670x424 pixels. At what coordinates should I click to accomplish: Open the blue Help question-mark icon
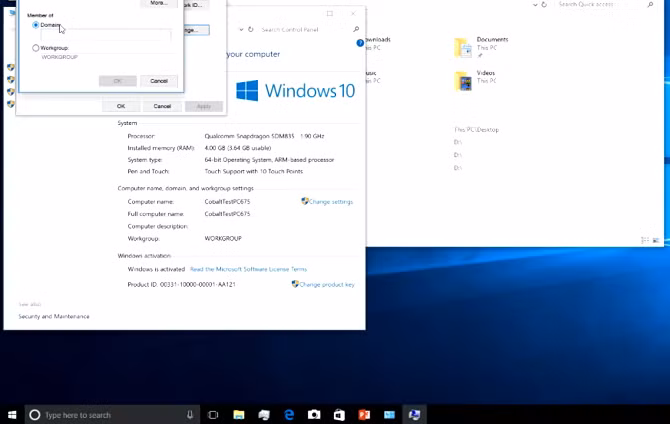[x=360, y=43]
